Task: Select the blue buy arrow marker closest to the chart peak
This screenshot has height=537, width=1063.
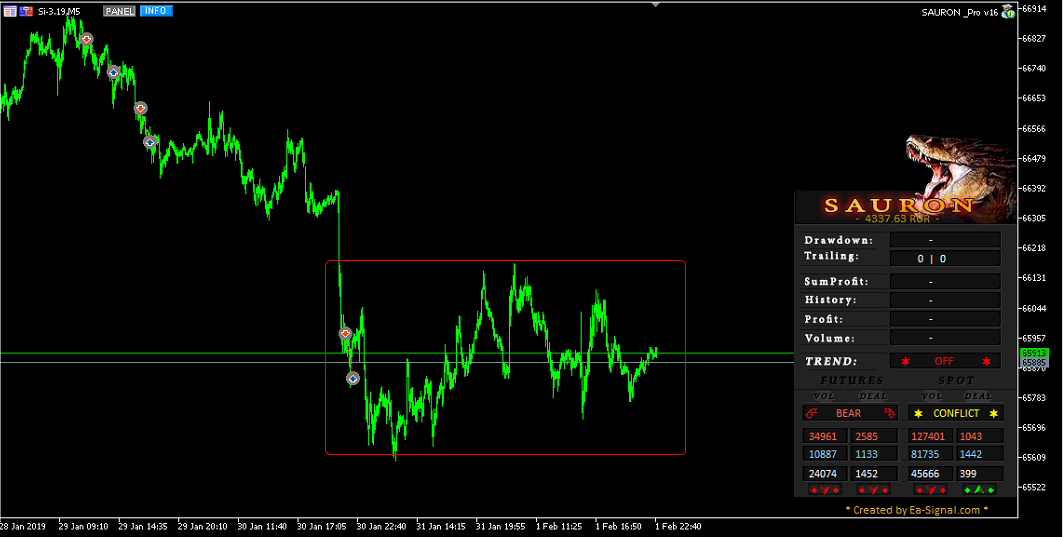Action: pyautogui.click(x=114, y=72)
